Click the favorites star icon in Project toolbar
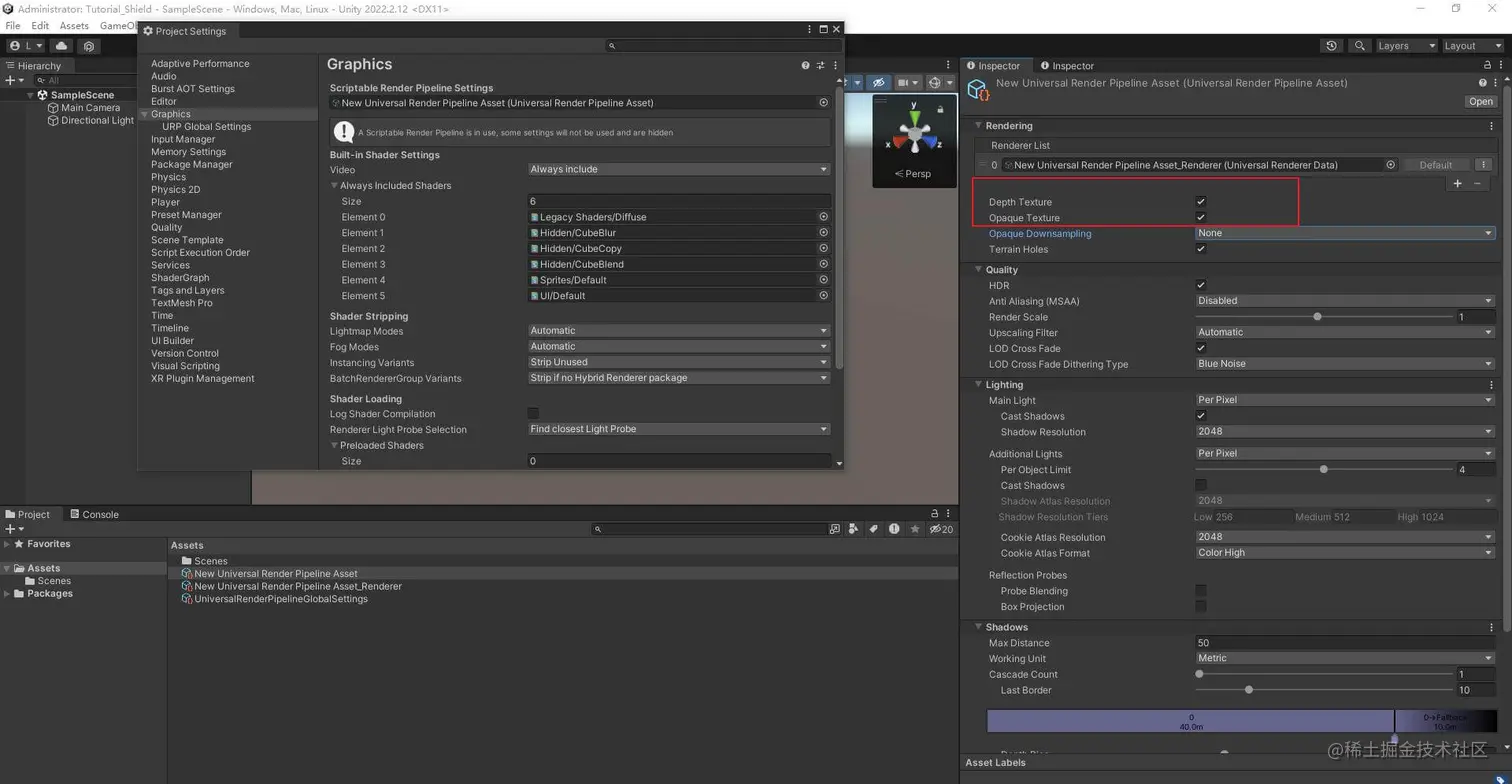1512x784 pixels. coord(914,529)
